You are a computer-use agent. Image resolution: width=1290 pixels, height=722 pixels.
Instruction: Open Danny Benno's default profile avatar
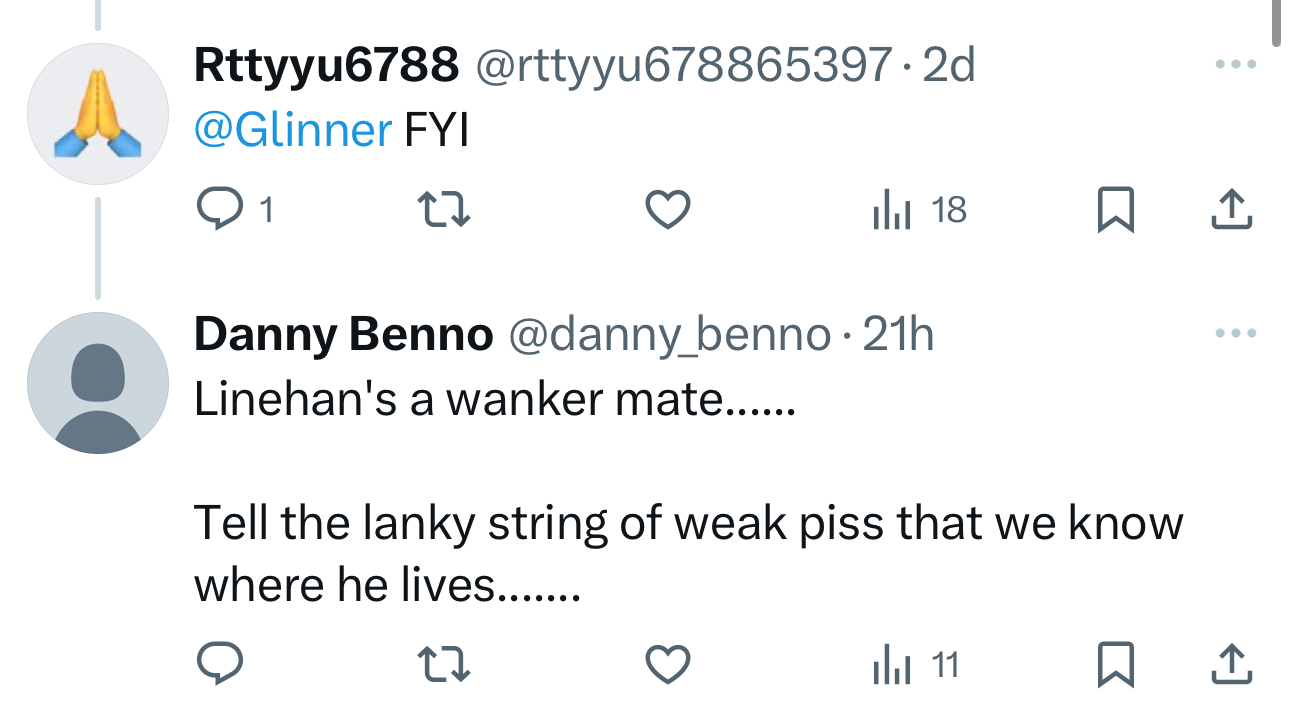point(97,383)
